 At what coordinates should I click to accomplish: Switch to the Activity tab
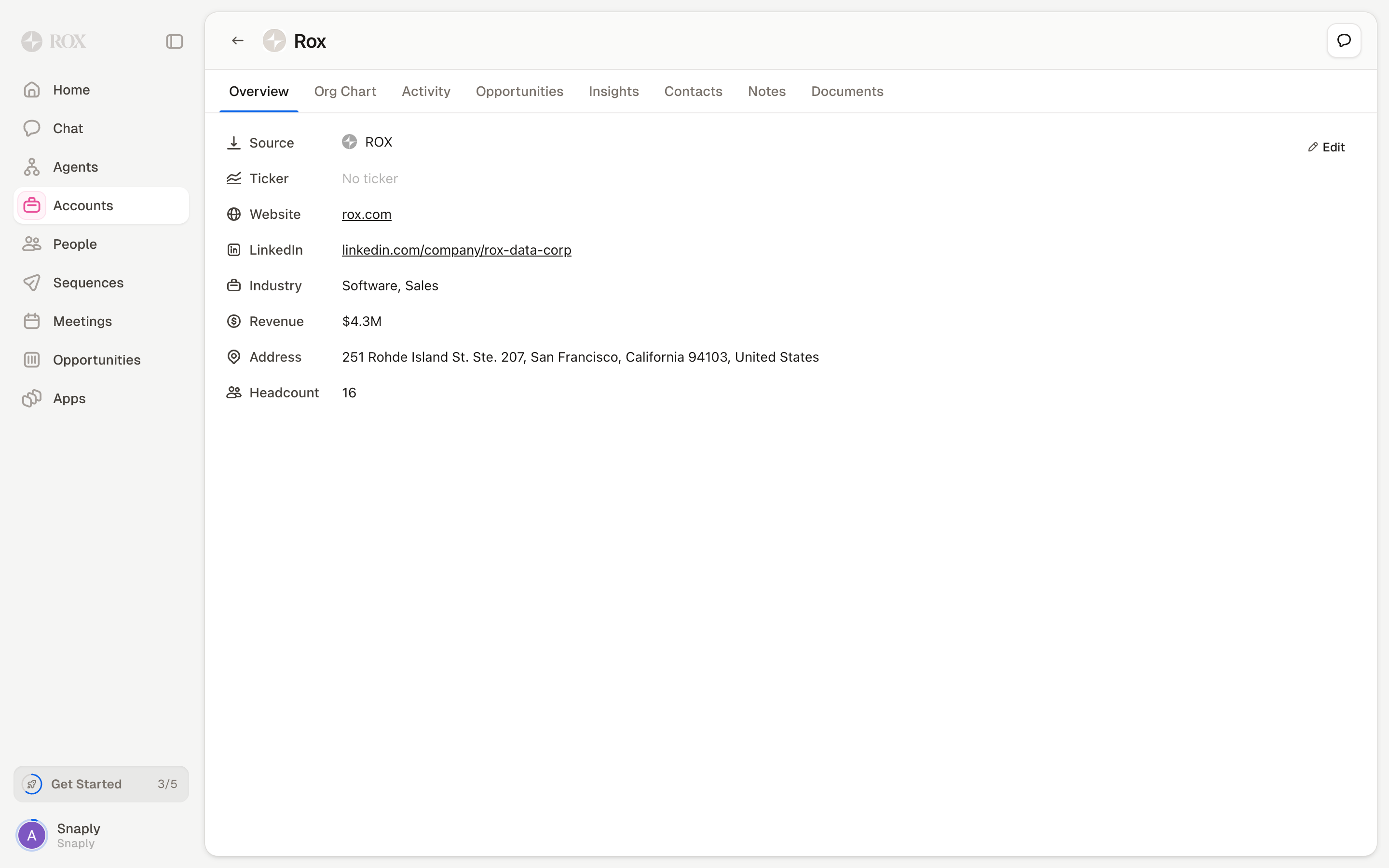(426, 91)
